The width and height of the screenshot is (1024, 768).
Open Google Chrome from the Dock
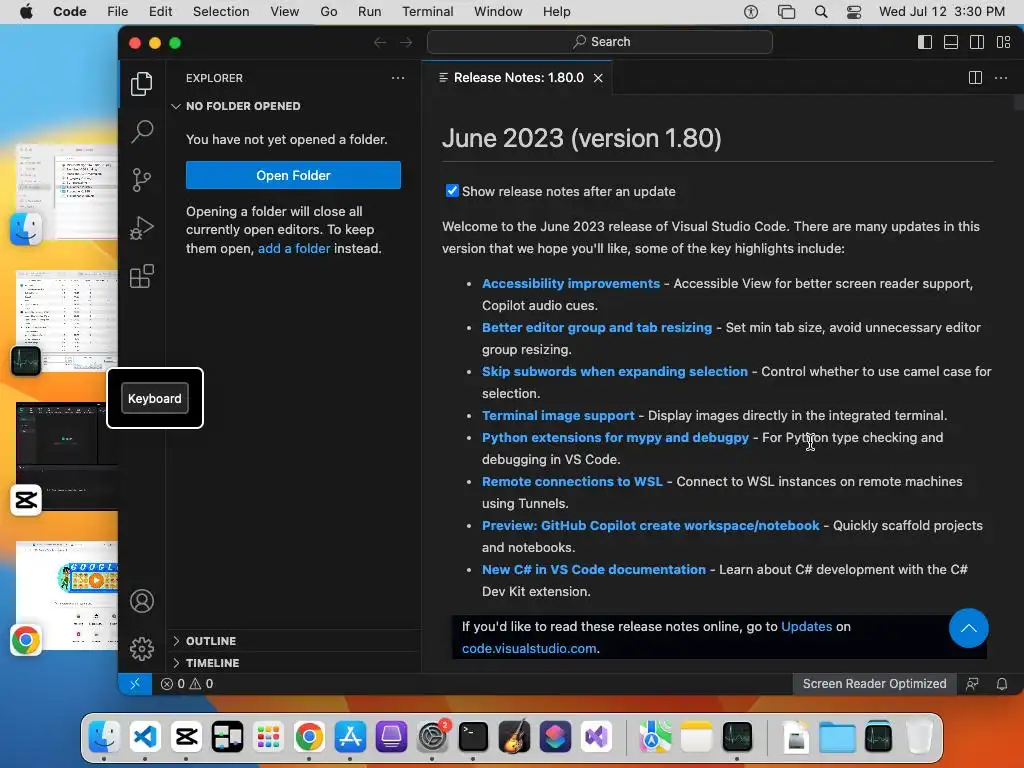click(x=309, y=737)
